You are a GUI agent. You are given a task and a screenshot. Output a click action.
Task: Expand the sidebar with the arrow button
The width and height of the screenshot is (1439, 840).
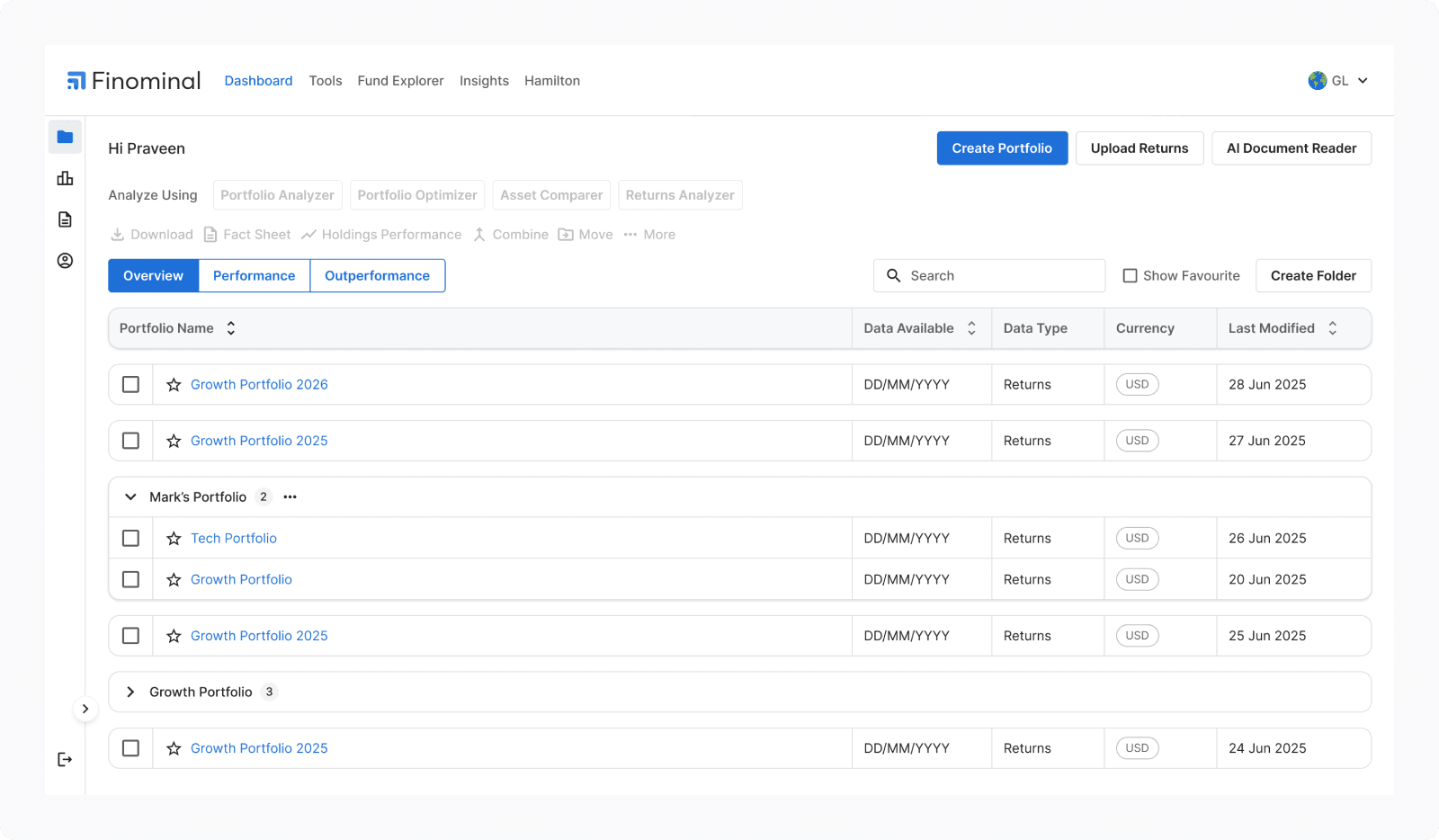85,709
